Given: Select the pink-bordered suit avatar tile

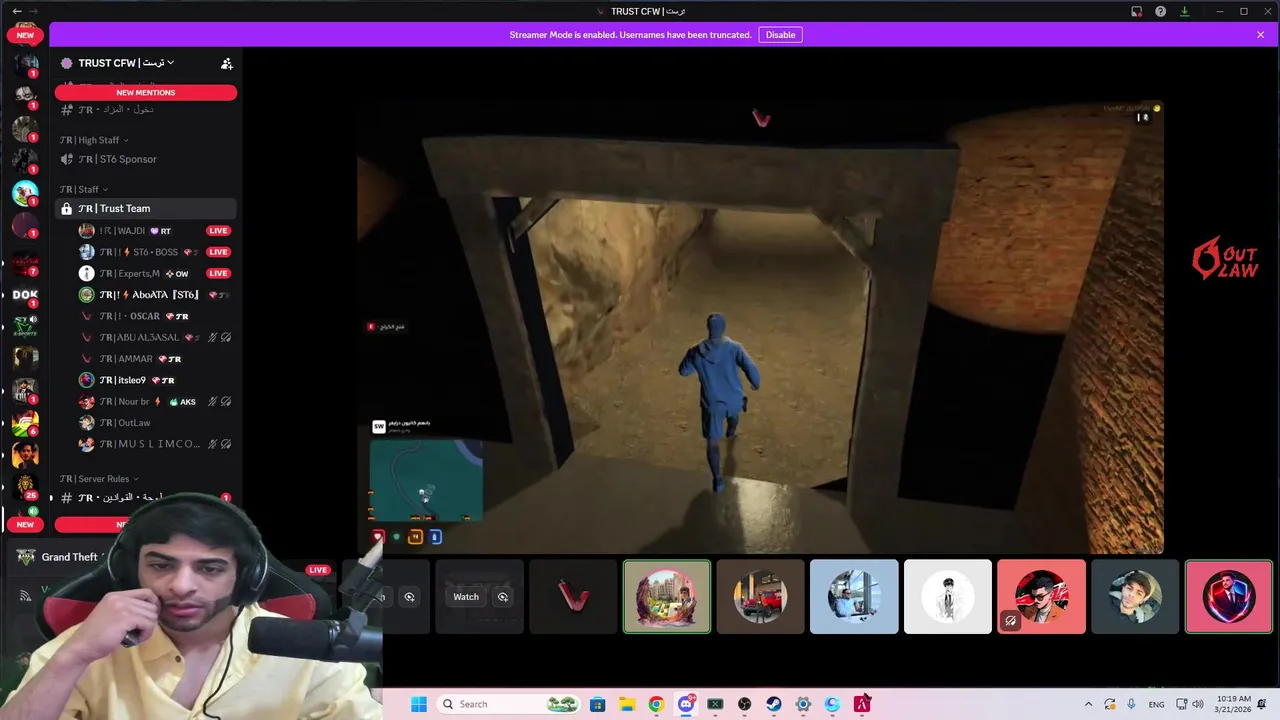Looking at the screenshot, I should pyautogui.click(x=1229, y=597).
